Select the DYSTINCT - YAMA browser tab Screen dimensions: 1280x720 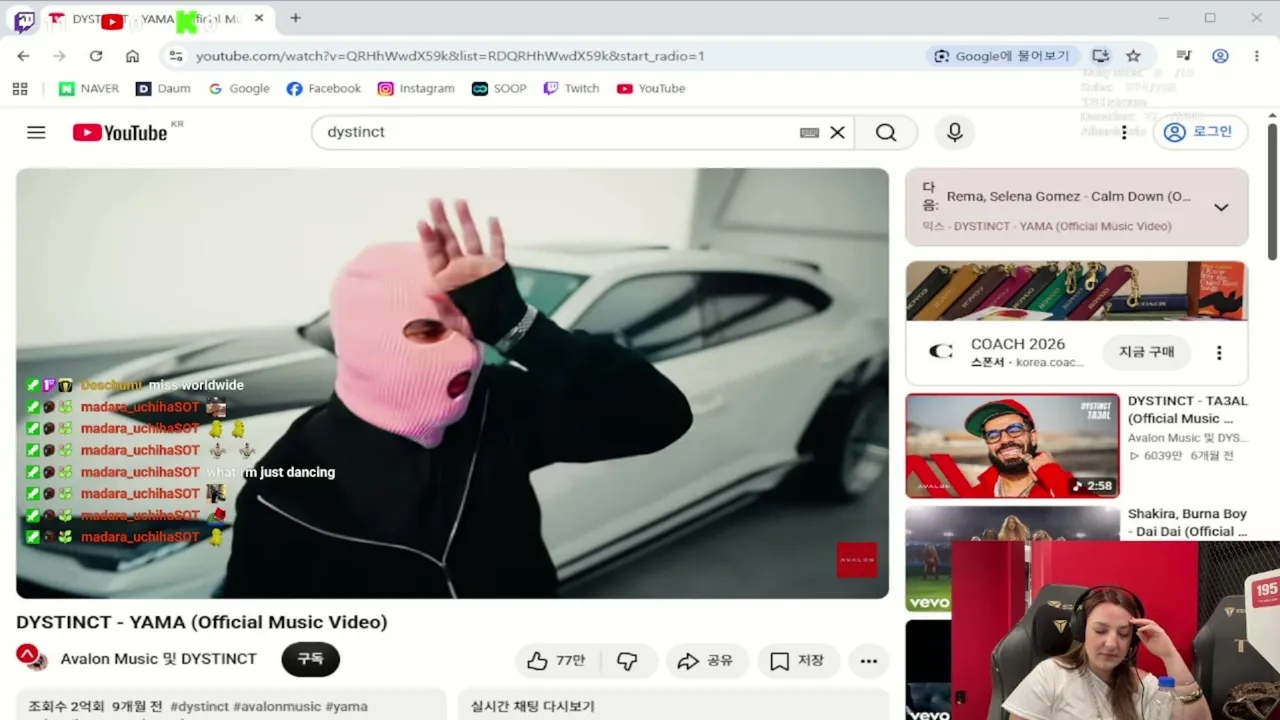point(157,19)
